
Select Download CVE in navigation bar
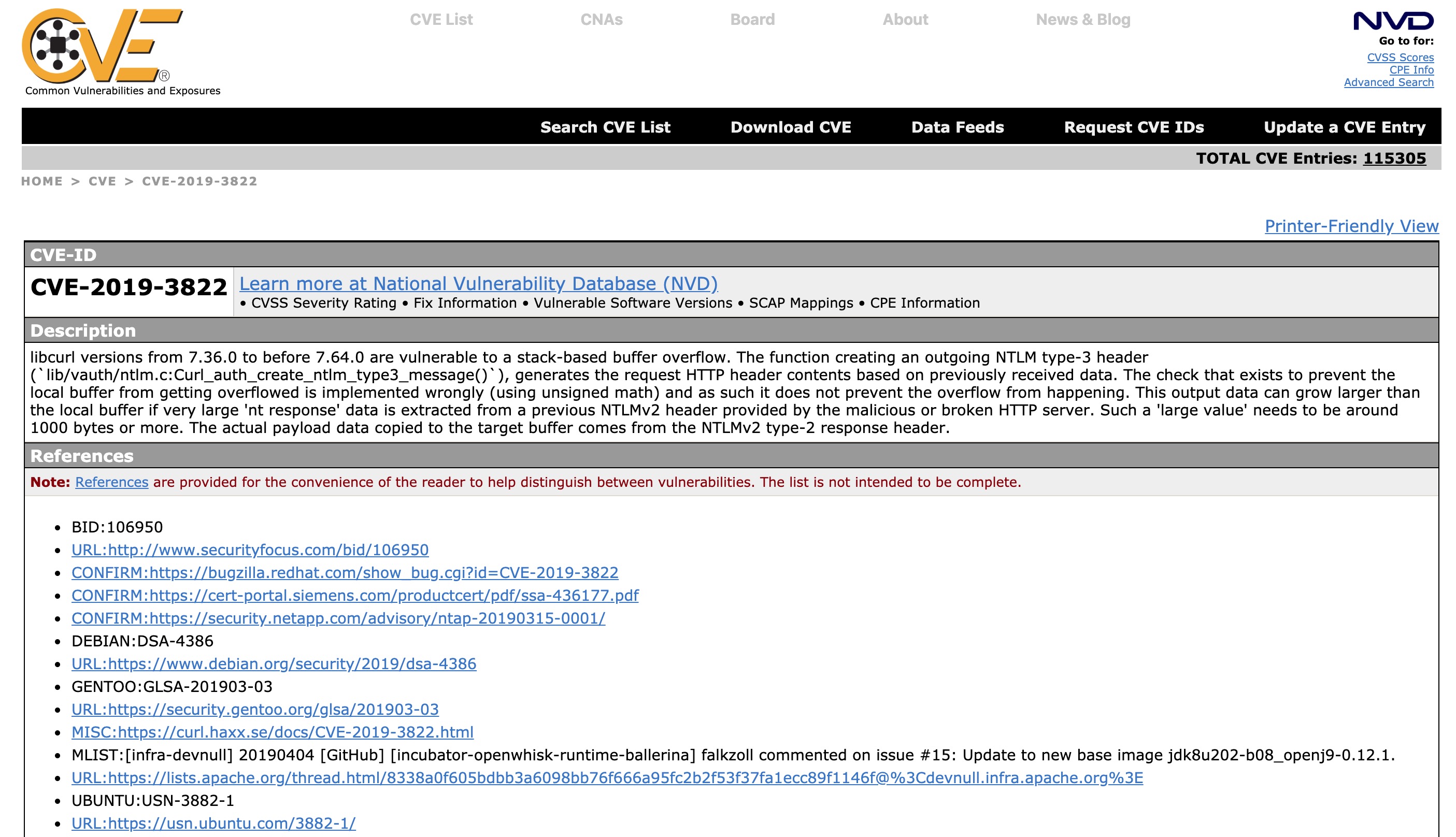(790, 127)
